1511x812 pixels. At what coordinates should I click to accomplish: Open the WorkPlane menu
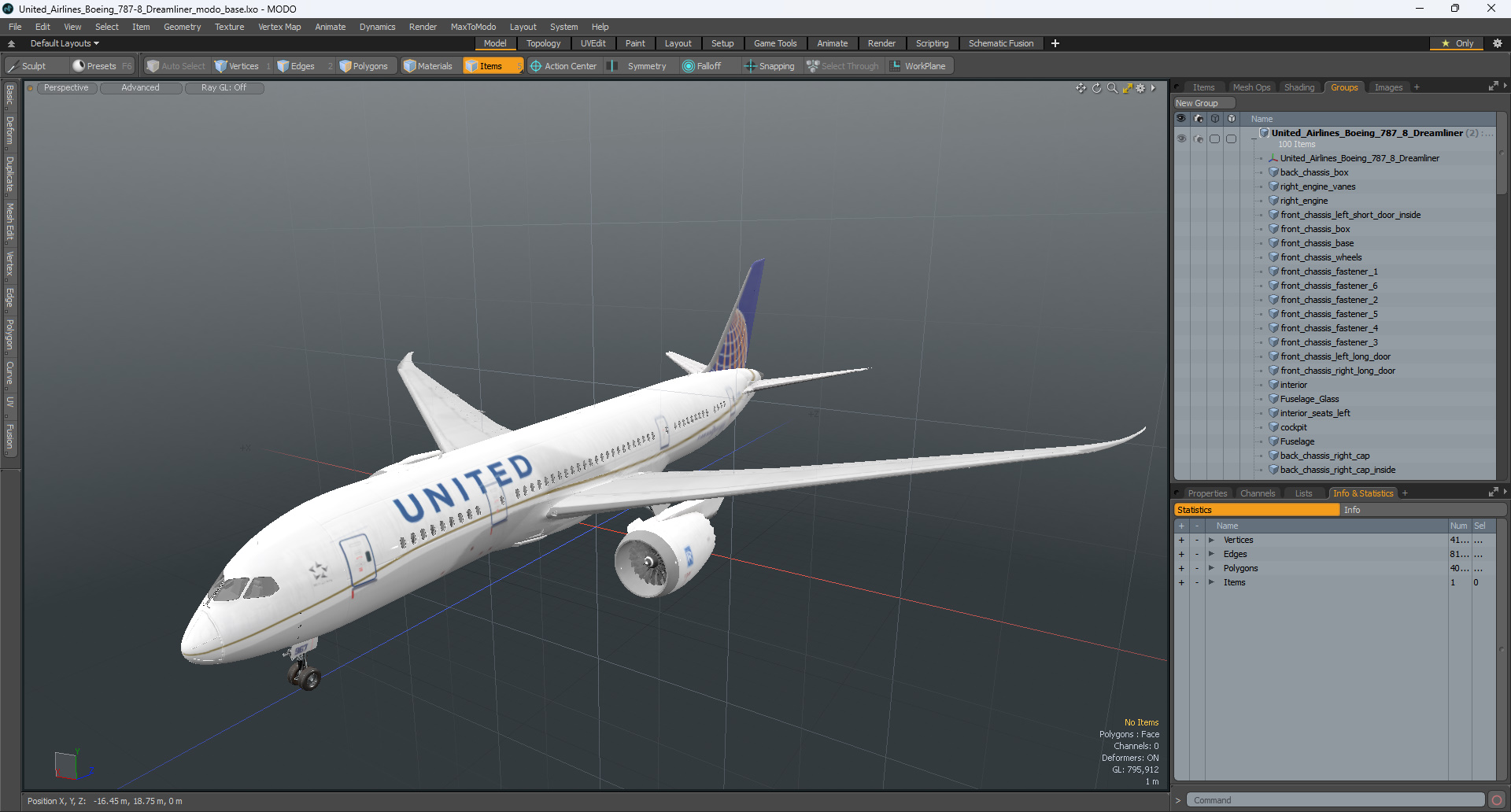click(x=918, y=66)
